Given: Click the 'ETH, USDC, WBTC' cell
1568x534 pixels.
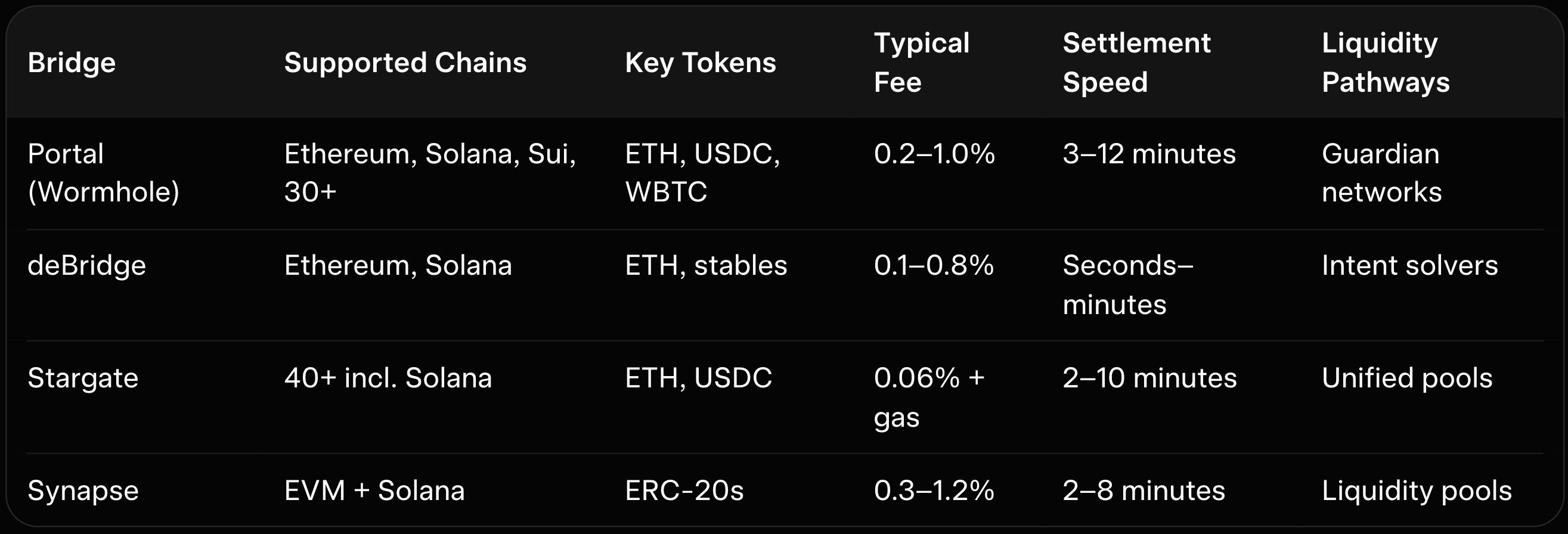Looking at the screenshot, I should point(702,173).
